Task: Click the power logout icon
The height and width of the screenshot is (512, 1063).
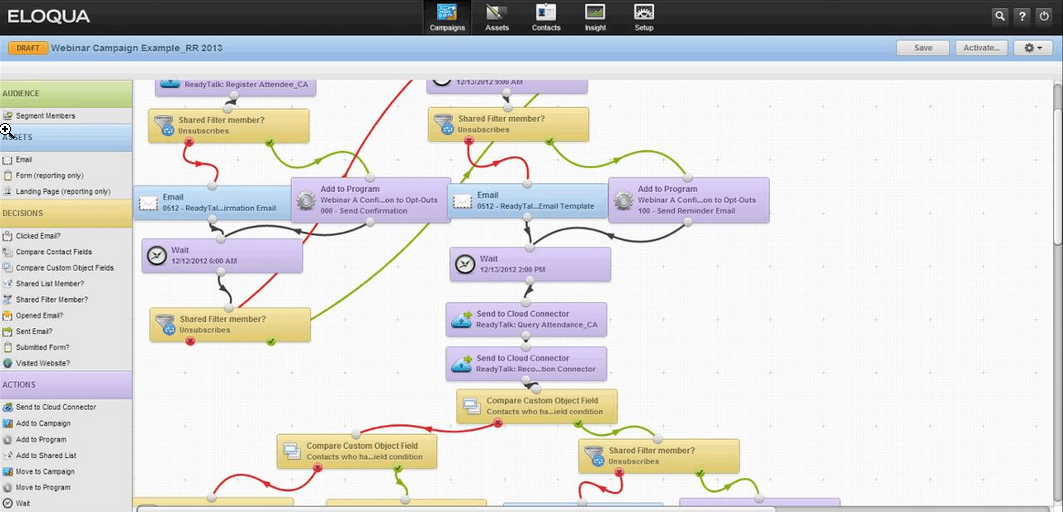Action: (1045, 16)
